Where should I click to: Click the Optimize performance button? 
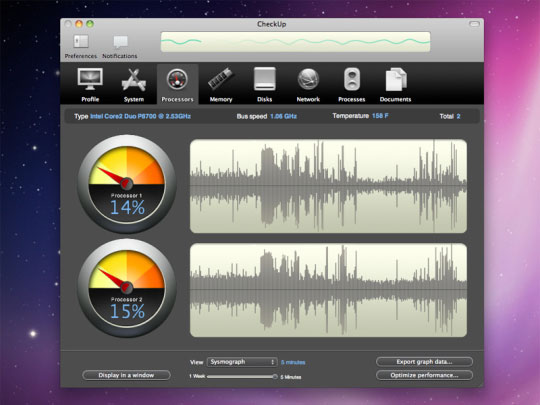424,375
